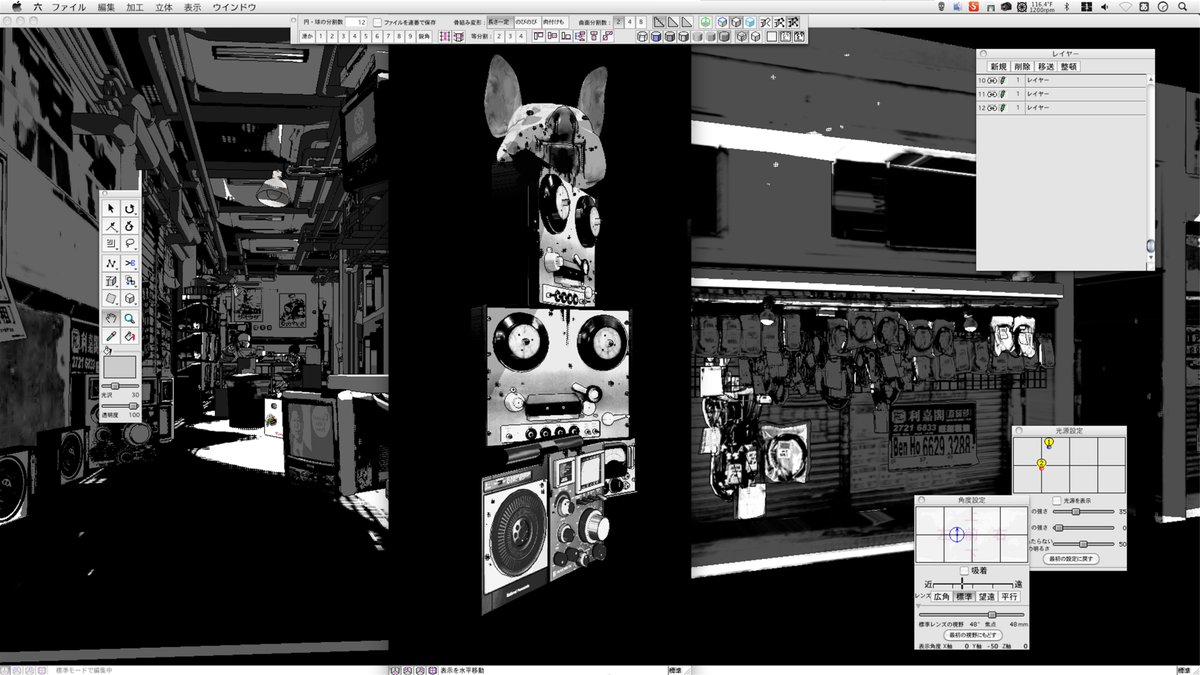Open the ファイル menu
This screenshot has width=1200, height=675.
tap(68, 6)
